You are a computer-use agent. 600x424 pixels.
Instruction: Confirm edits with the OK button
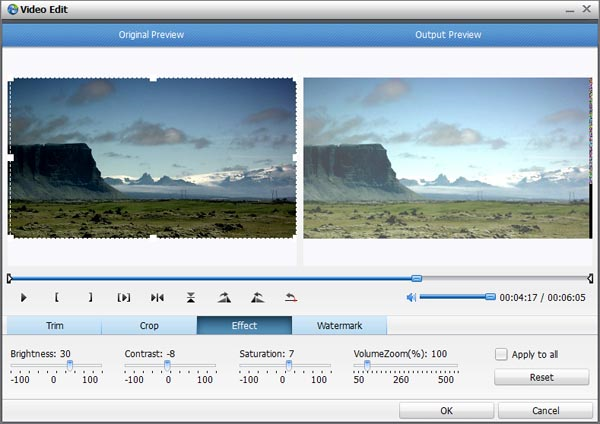(446, 411)
